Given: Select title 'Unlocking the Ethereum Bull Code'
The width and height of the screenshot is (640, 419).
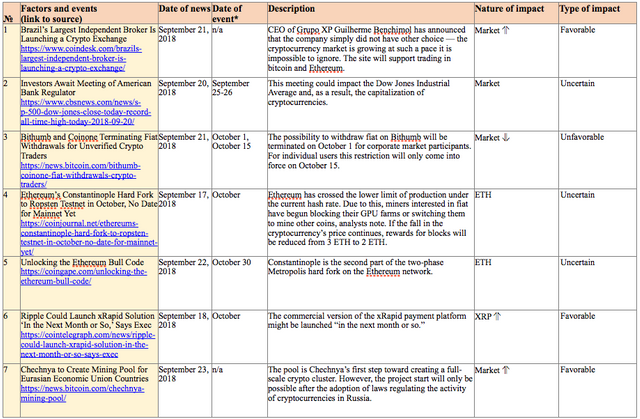Looking at the screenshot, I should click(82, 262).
